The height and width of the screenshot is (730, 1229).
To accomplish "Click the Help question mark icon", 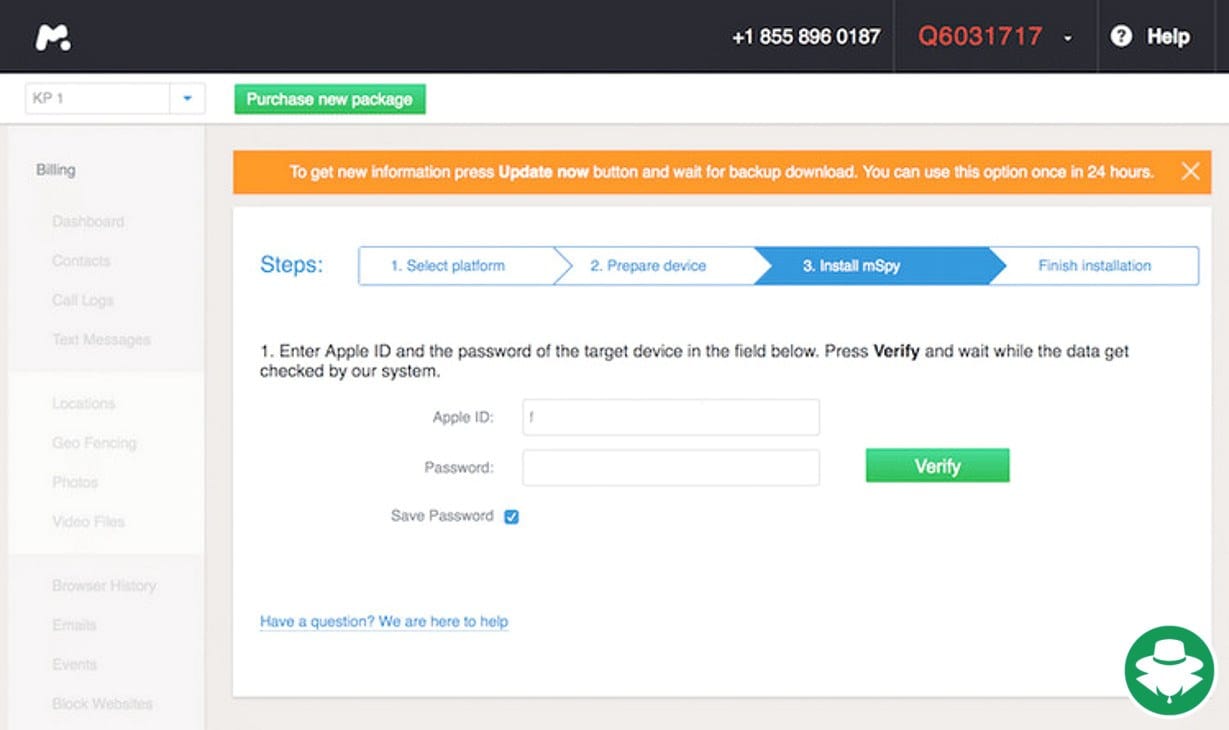I will 1121,37.
